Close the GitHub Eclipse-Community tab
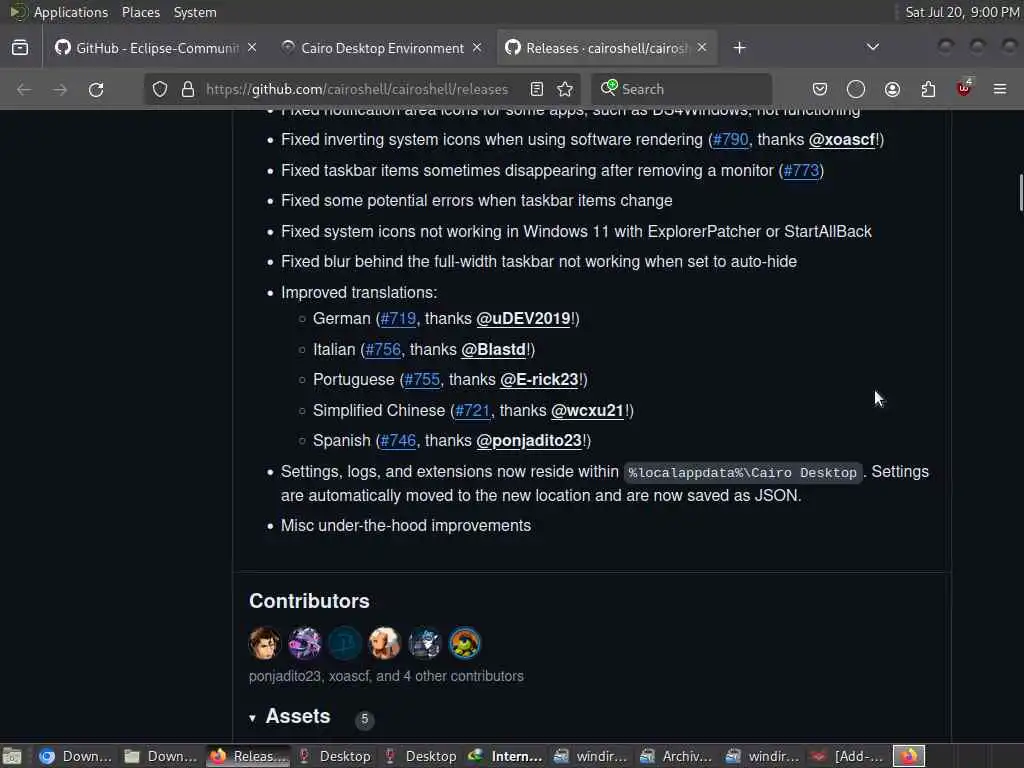1024x768 pixels. [x=252, y=48]
